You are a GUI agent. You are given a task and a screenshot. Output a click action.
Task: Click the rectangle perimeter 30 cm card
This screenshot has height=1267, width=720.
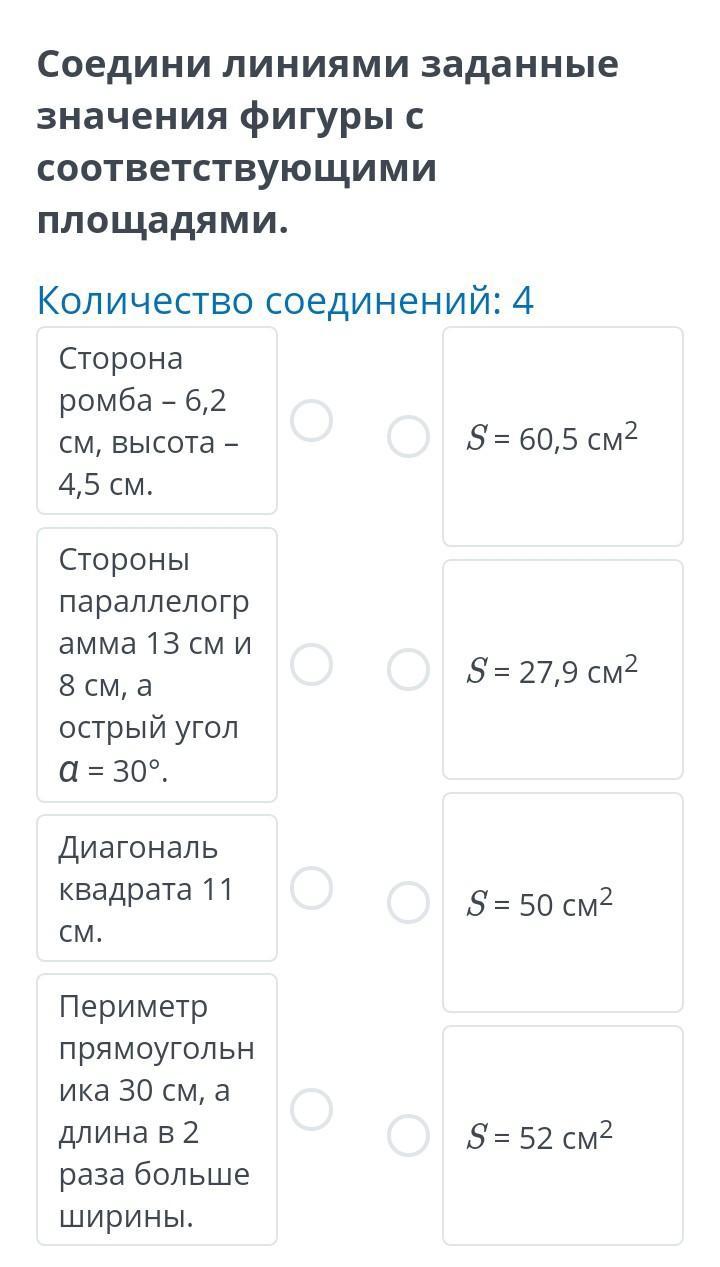[157, 1109]
